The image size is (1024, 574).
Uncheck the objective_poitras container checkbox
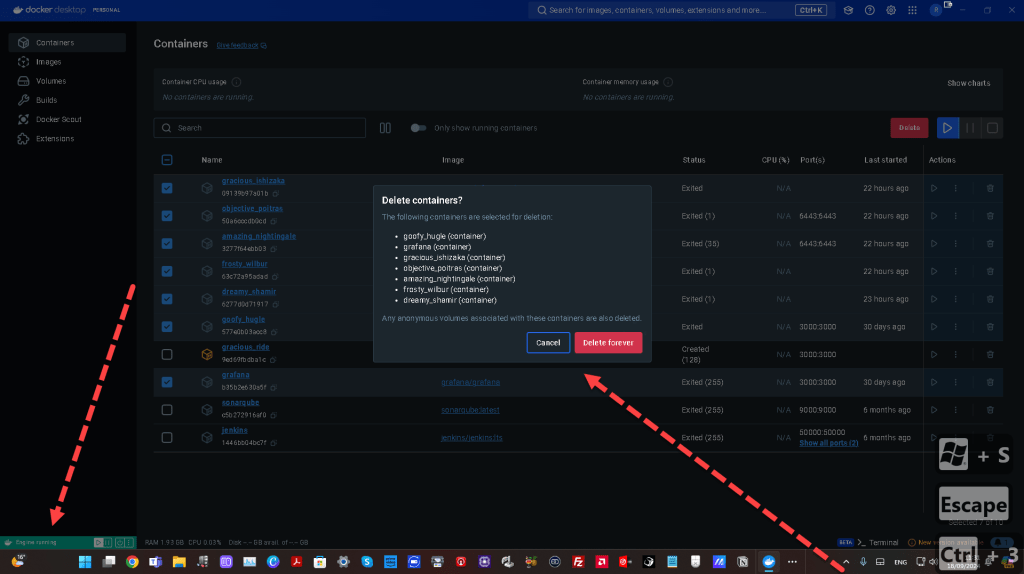[167, 215]
